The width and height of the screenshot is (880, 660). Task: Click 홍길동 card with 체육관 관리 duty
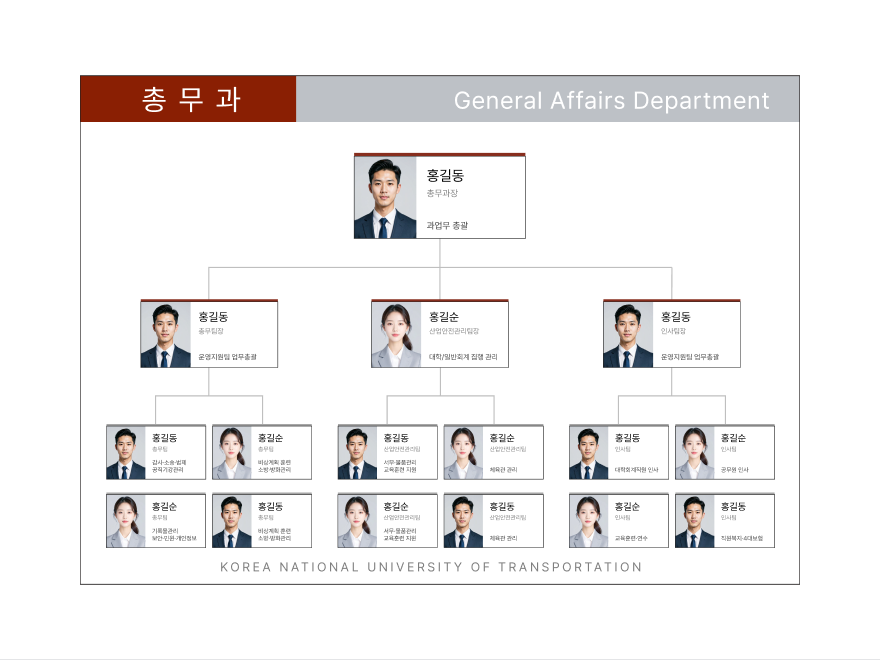(x=493, y=522)
